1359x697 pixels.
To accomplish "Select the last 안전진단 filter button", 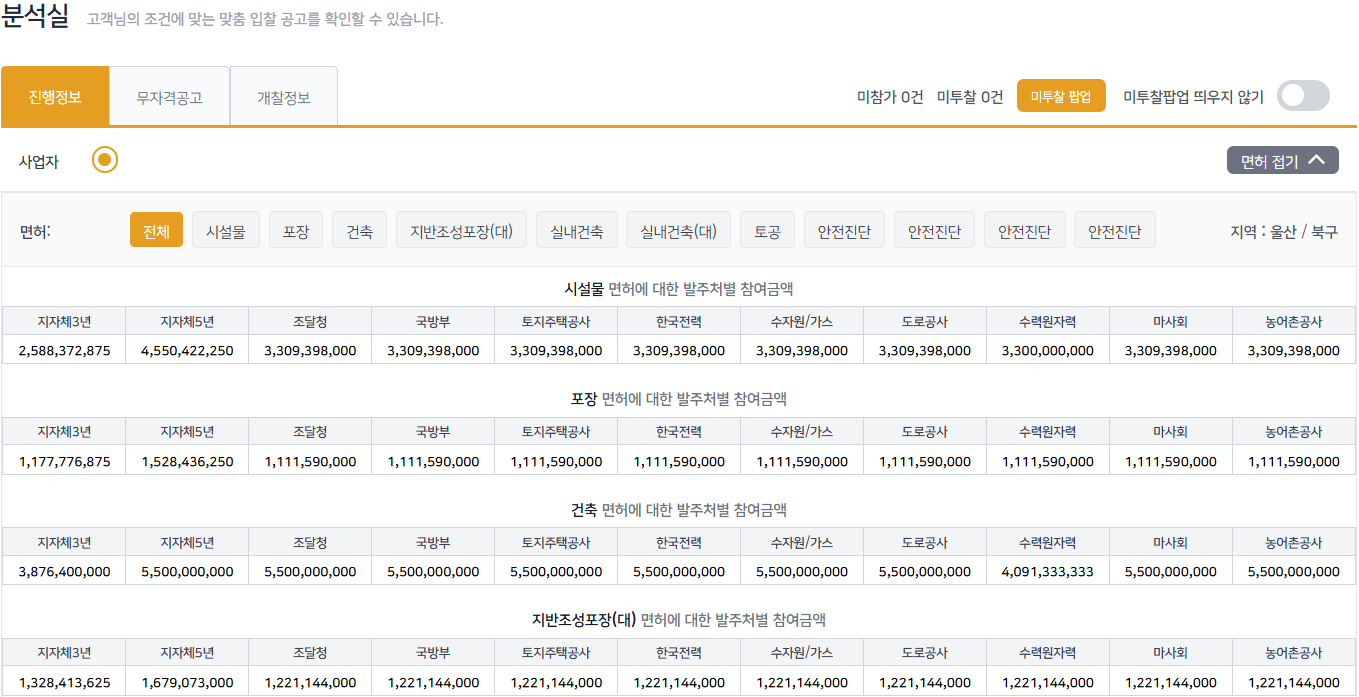I will click(1115, 228).
